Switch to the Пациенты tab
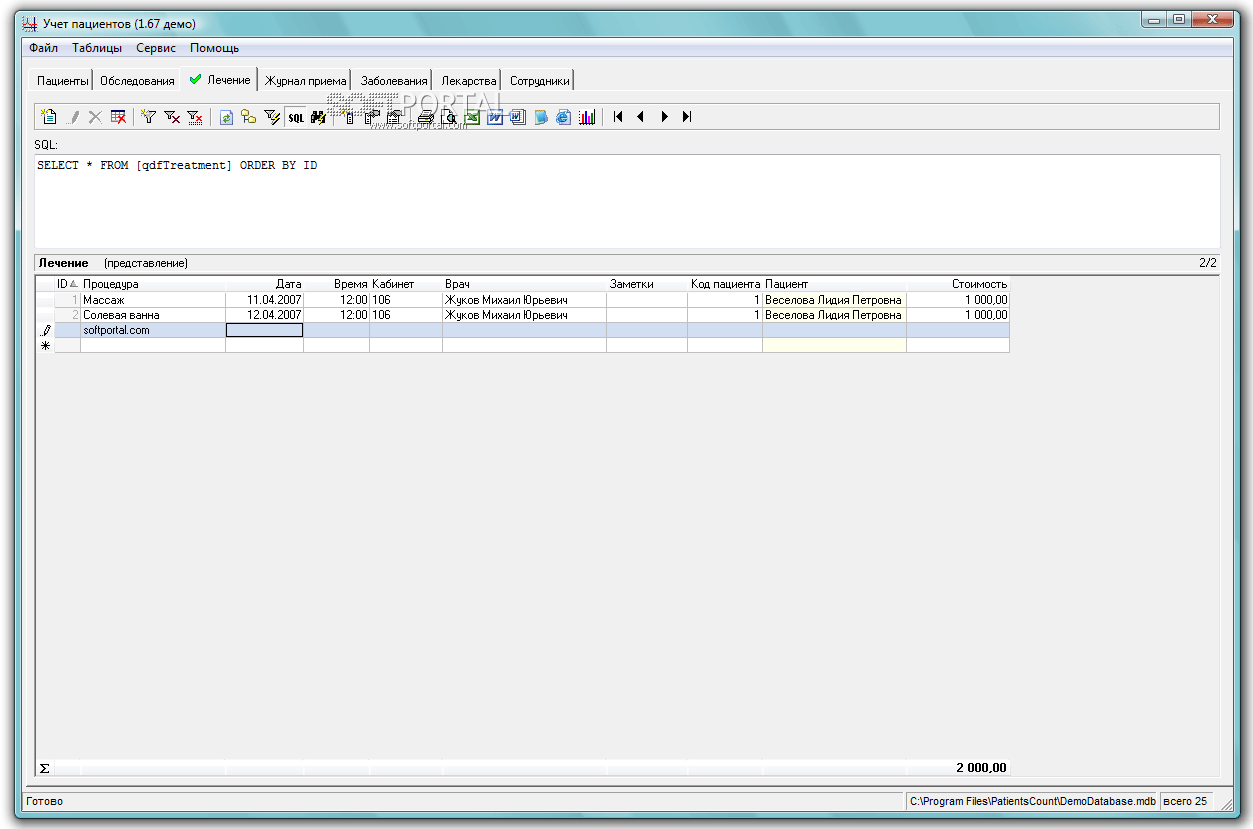The width and height of the screenshot is (1253, 829). 63,81
